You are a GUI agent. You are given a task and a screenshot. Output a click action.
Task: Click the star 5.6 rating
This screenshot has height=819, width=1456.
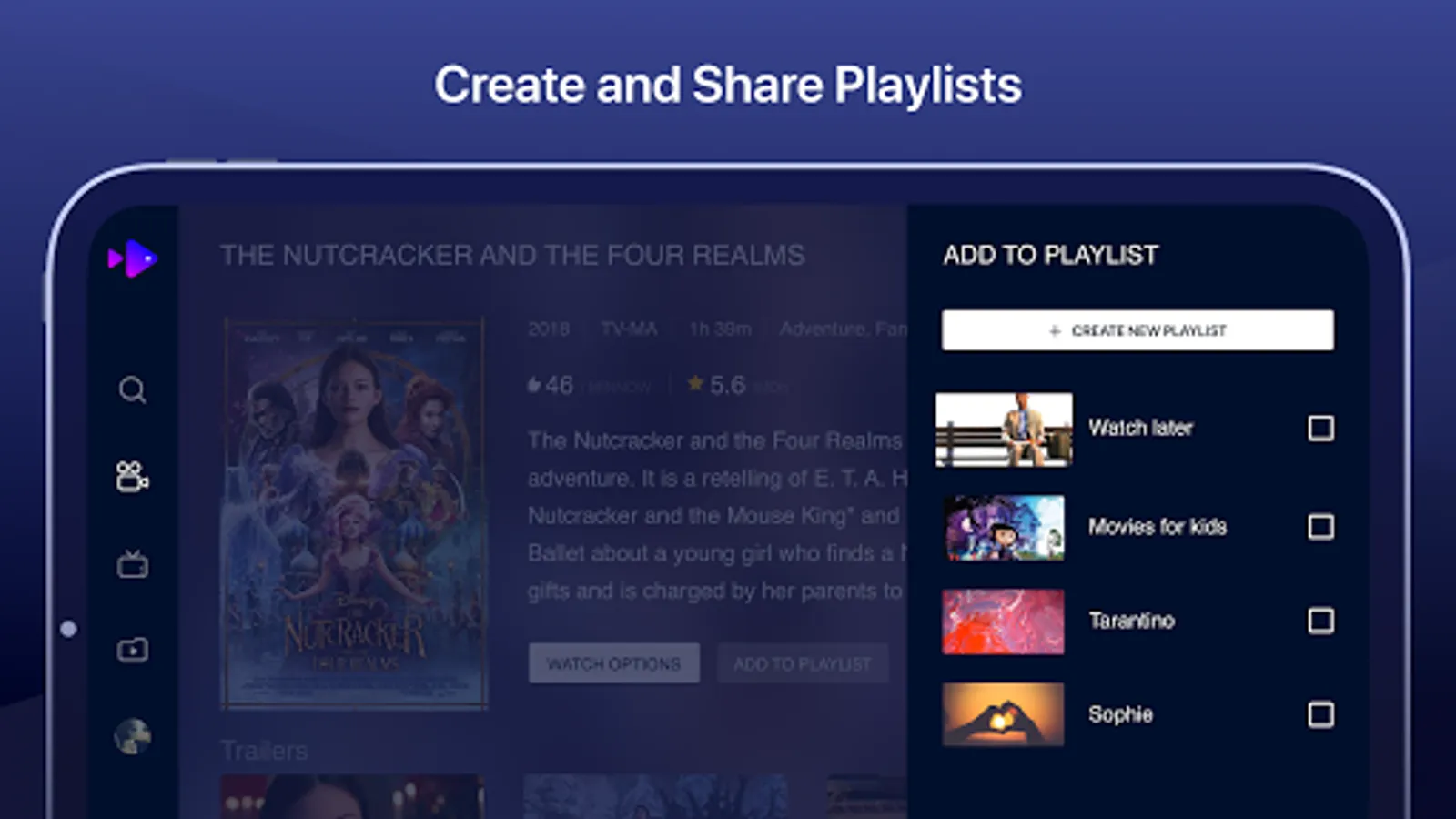716,385
